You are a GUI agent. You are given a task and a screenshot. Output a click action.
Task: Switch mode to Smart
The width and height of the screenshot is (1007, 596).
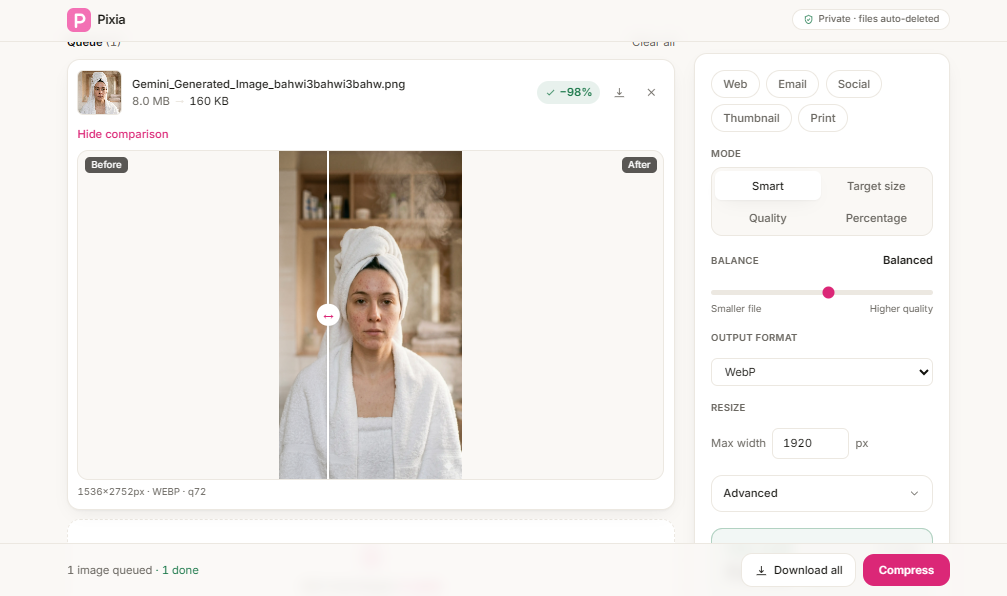(767, 186)
